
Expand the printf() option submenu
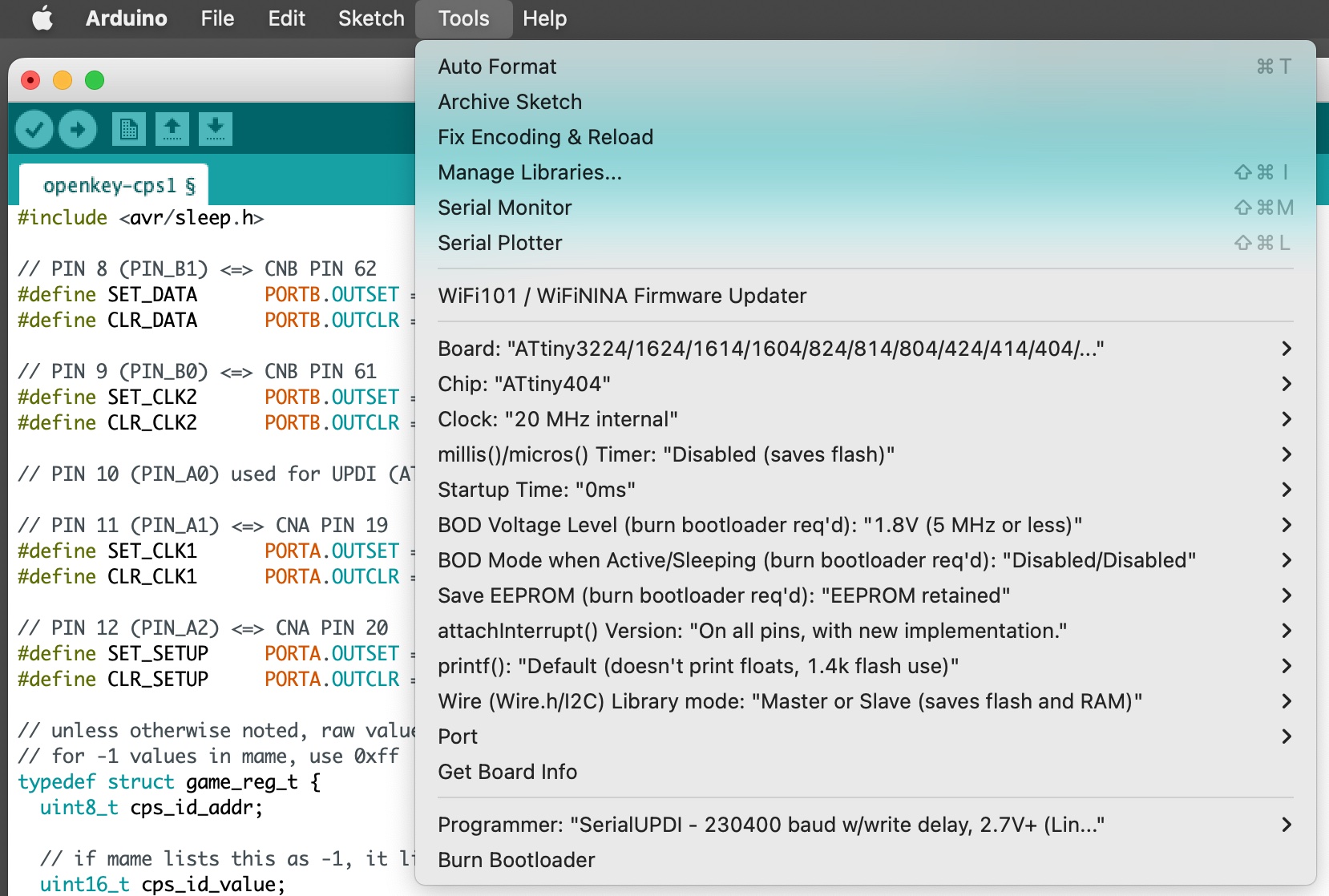866,666
